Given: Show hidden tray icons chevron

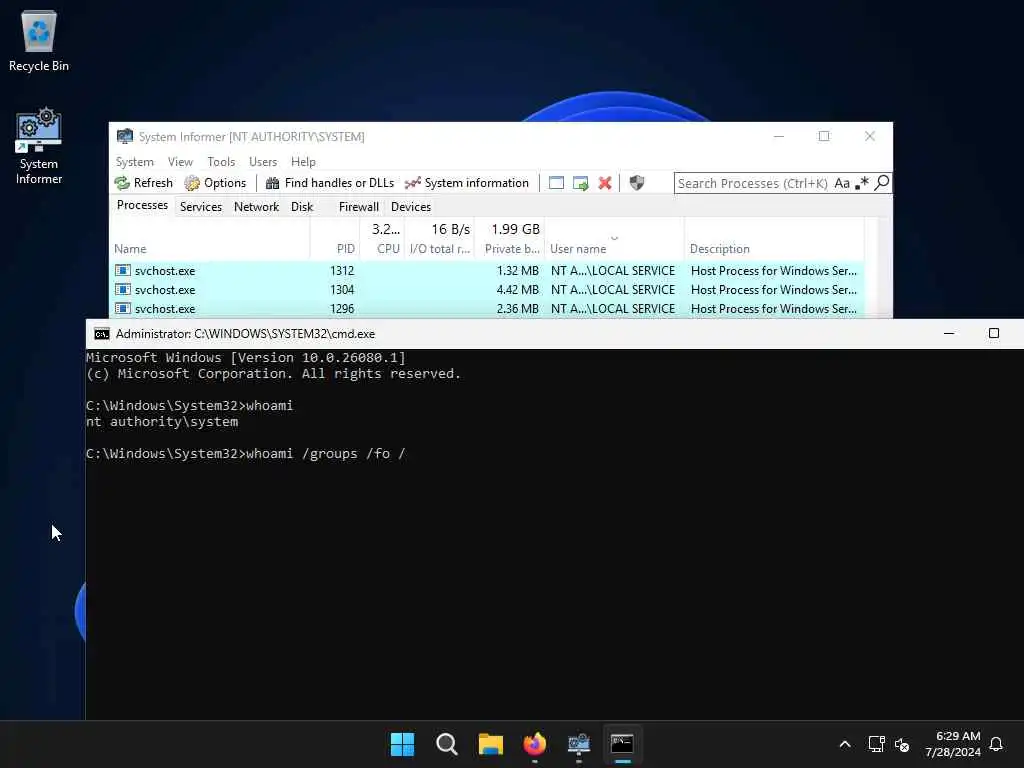Looking at the screenshot, I should click(x=844, y=744).
